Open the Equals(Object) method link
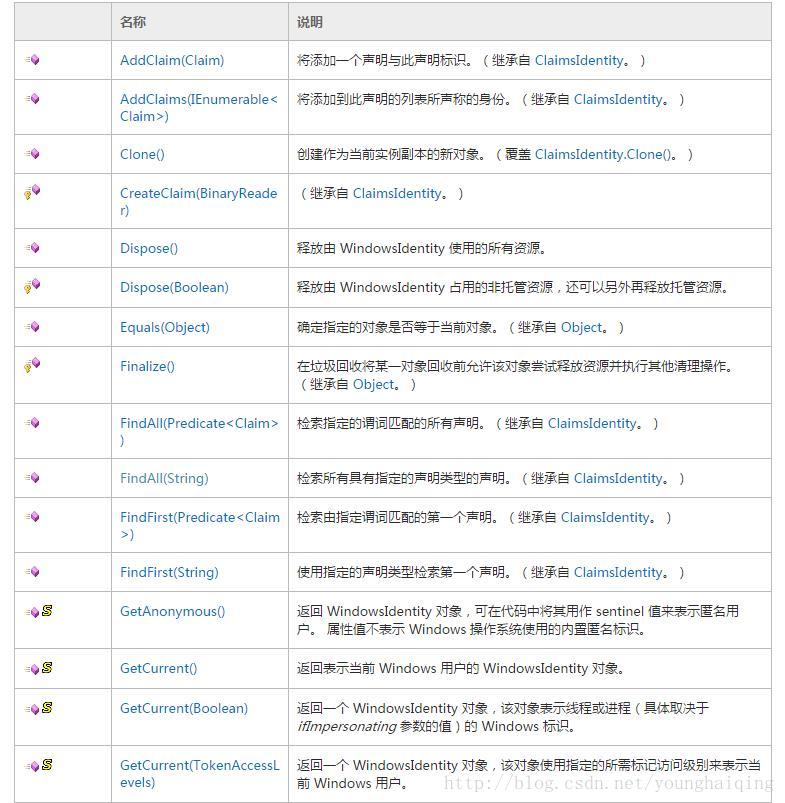Screen dimensions: 785x803 coord(165,327)
